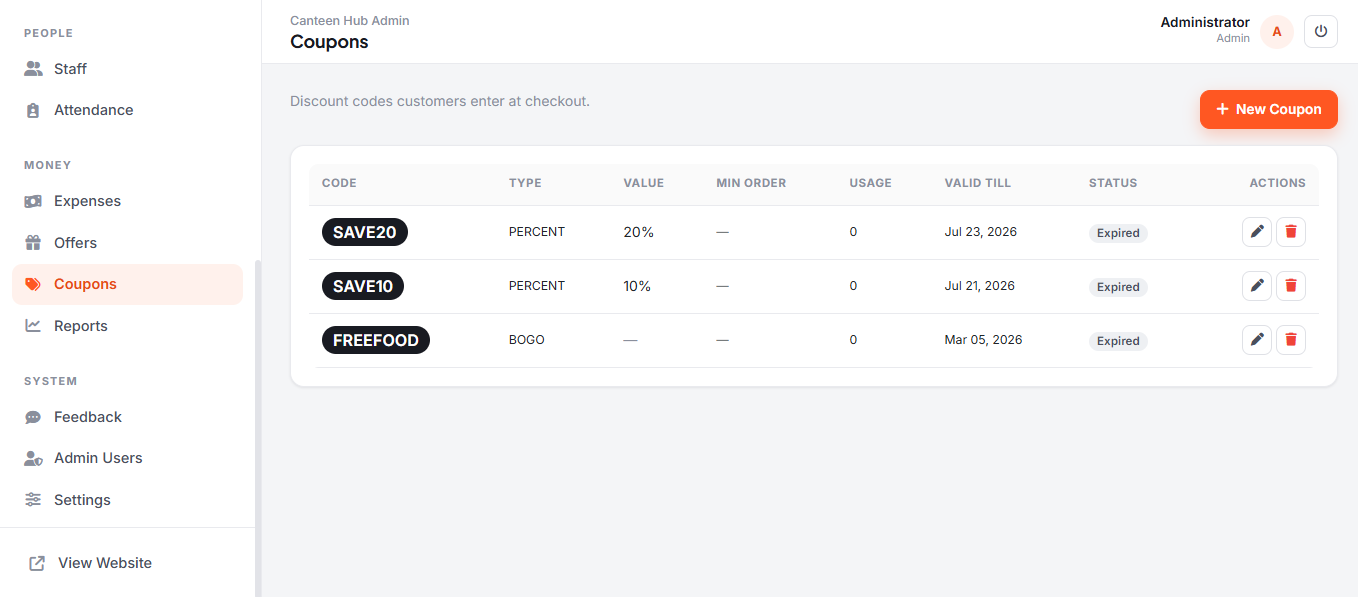This screenshot has width=1358, height=597.
Task: Click the power logout icon button
Action: (1321, 31)
